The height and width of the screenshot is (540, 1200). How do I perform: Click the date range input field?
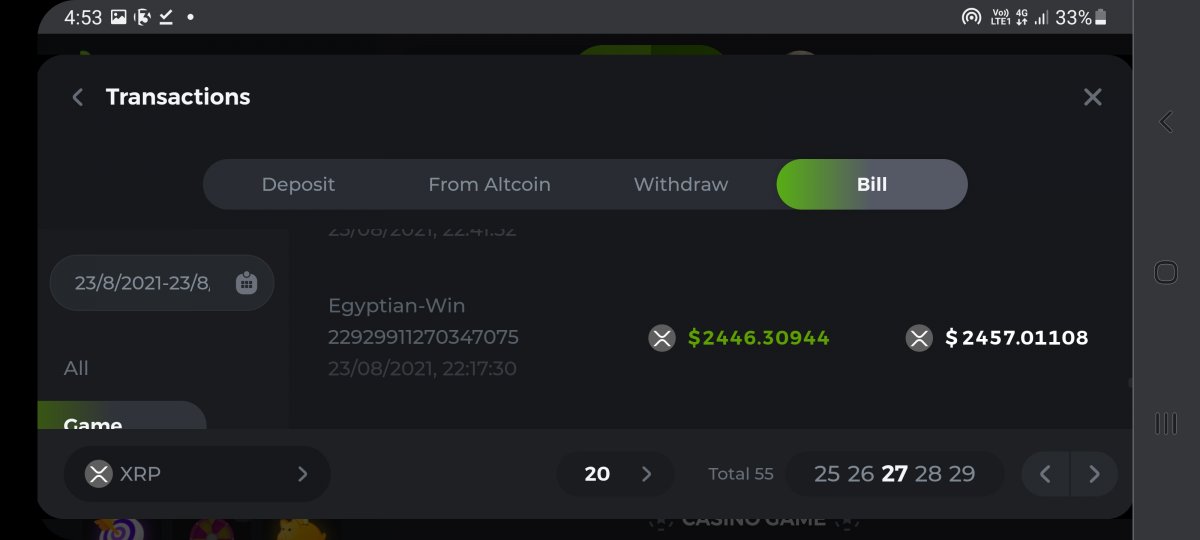point(142,283)
